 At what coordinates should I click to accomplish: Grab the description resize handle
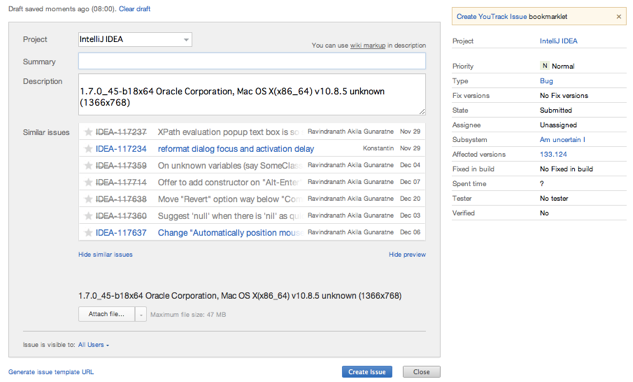[422, 111]
